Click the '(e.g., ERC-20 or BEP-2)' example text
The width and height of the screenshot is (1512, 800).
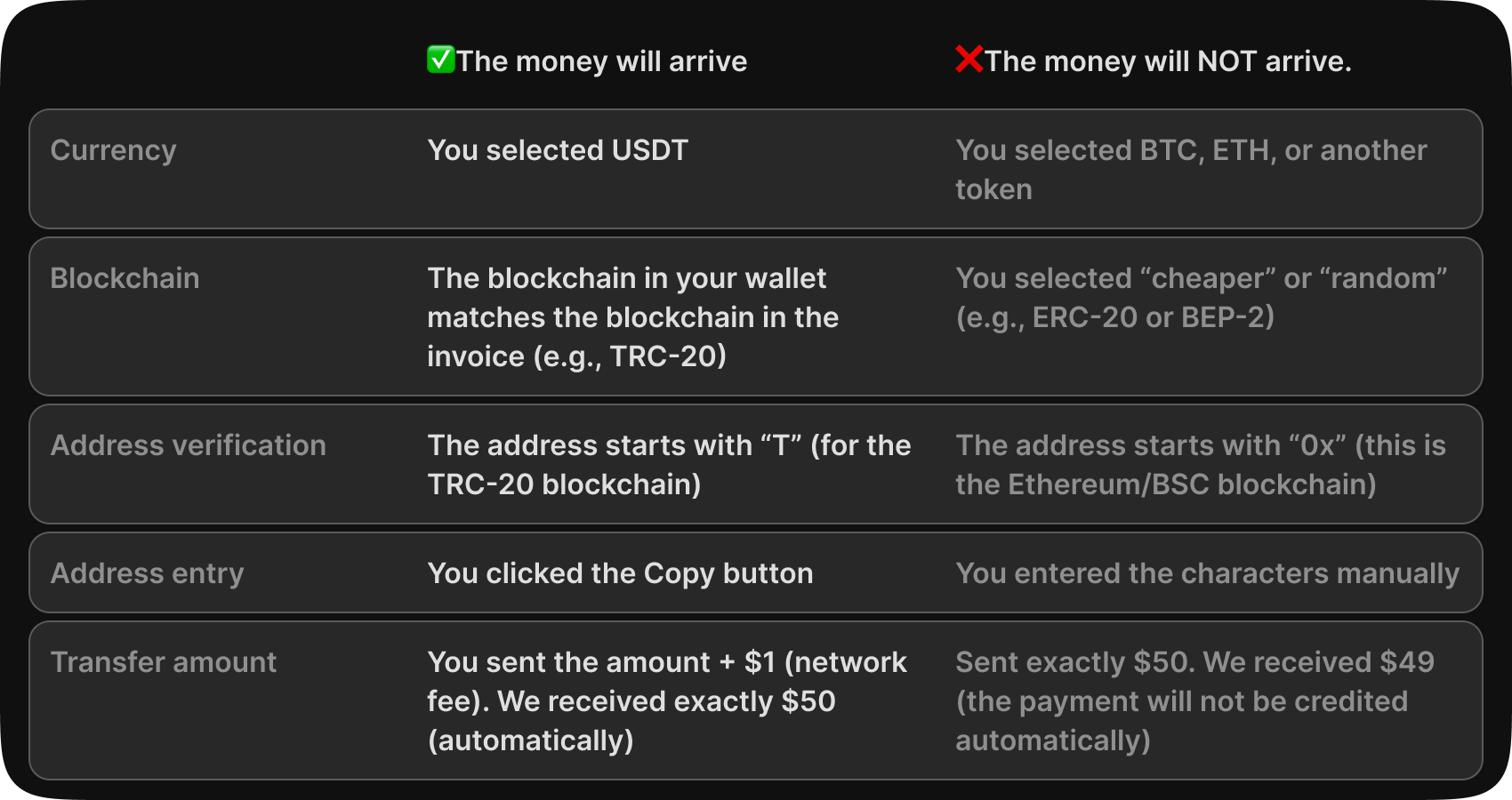pyautogui.click(x=1114, y=317)
